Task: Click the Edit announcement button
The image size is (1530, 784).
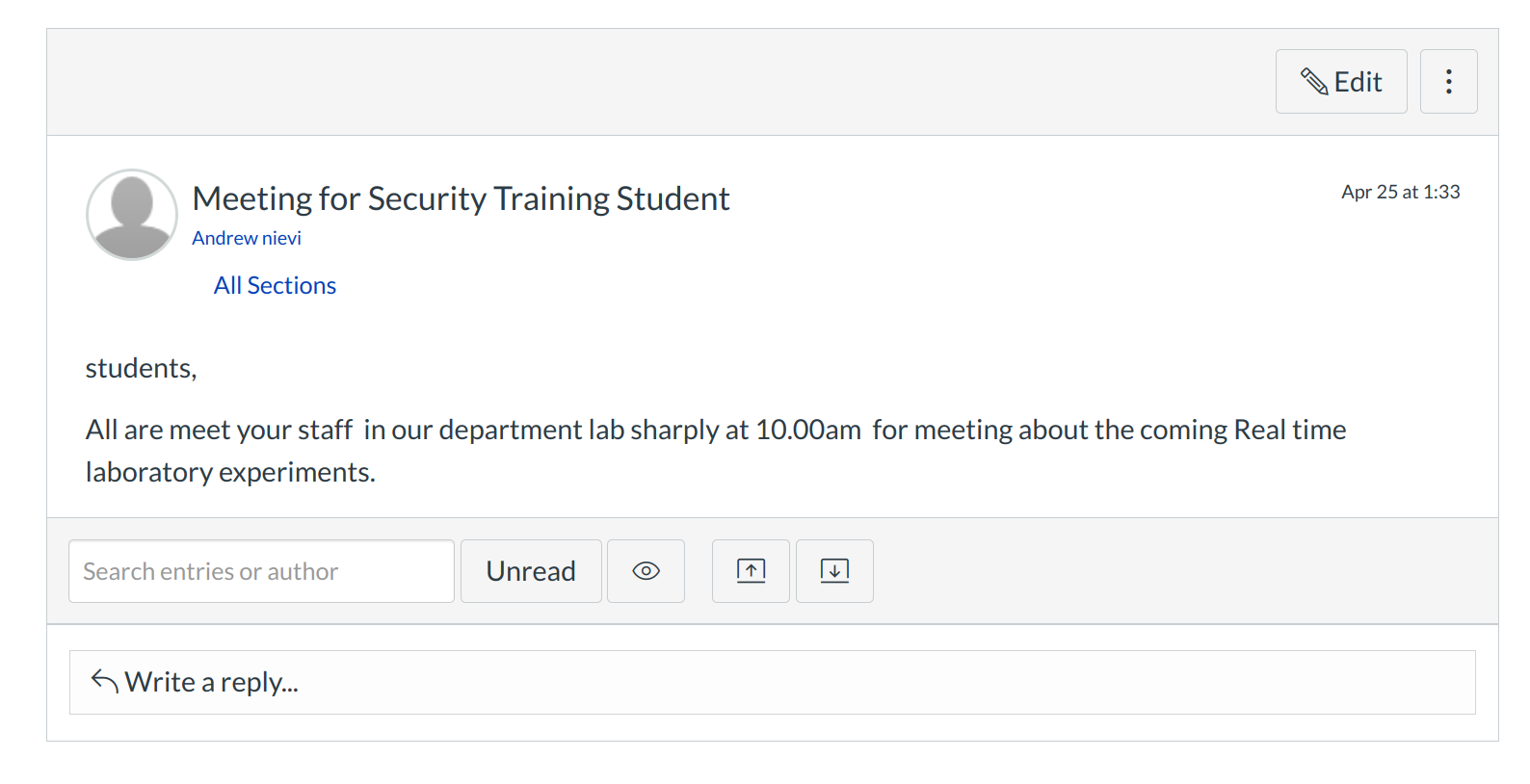Action: tap(1340, 82)
